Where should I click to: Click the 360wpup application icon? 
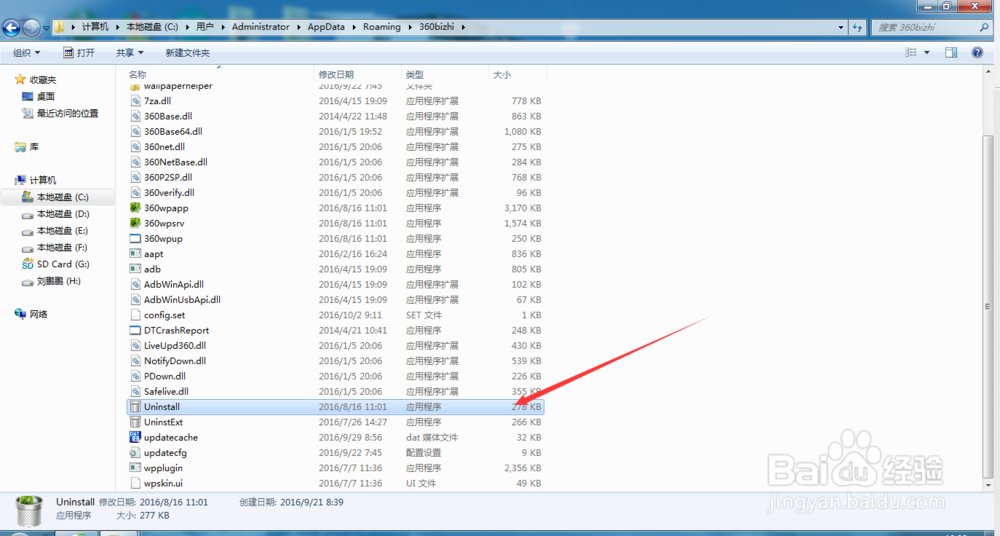click(x=135, y=238)
